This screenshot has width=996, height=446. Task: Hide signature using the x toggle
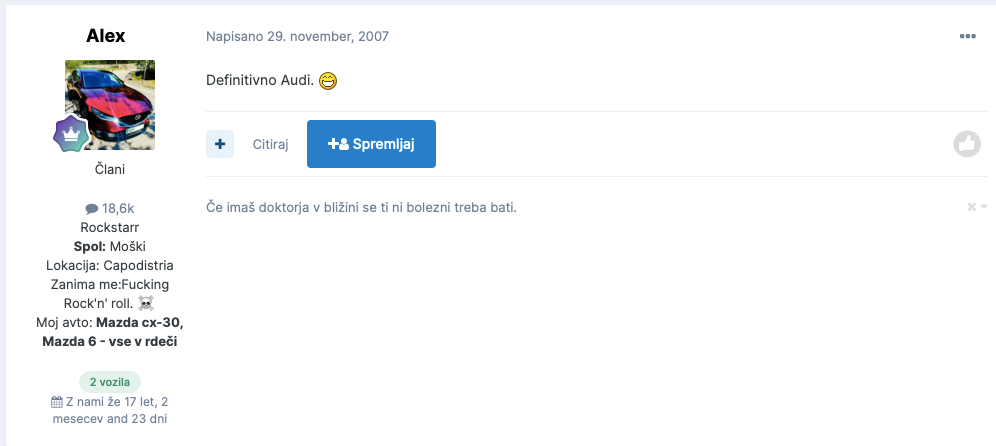971,206
